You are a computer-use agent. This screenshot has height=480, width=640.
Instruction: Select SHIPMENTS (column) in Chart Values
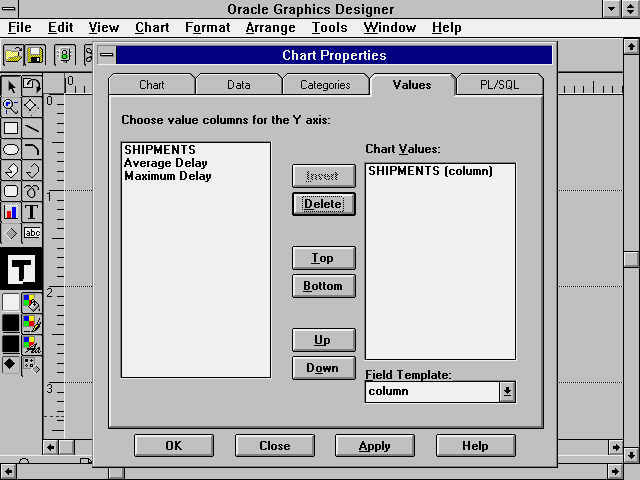pyautogui.click(x=430, y=171)
